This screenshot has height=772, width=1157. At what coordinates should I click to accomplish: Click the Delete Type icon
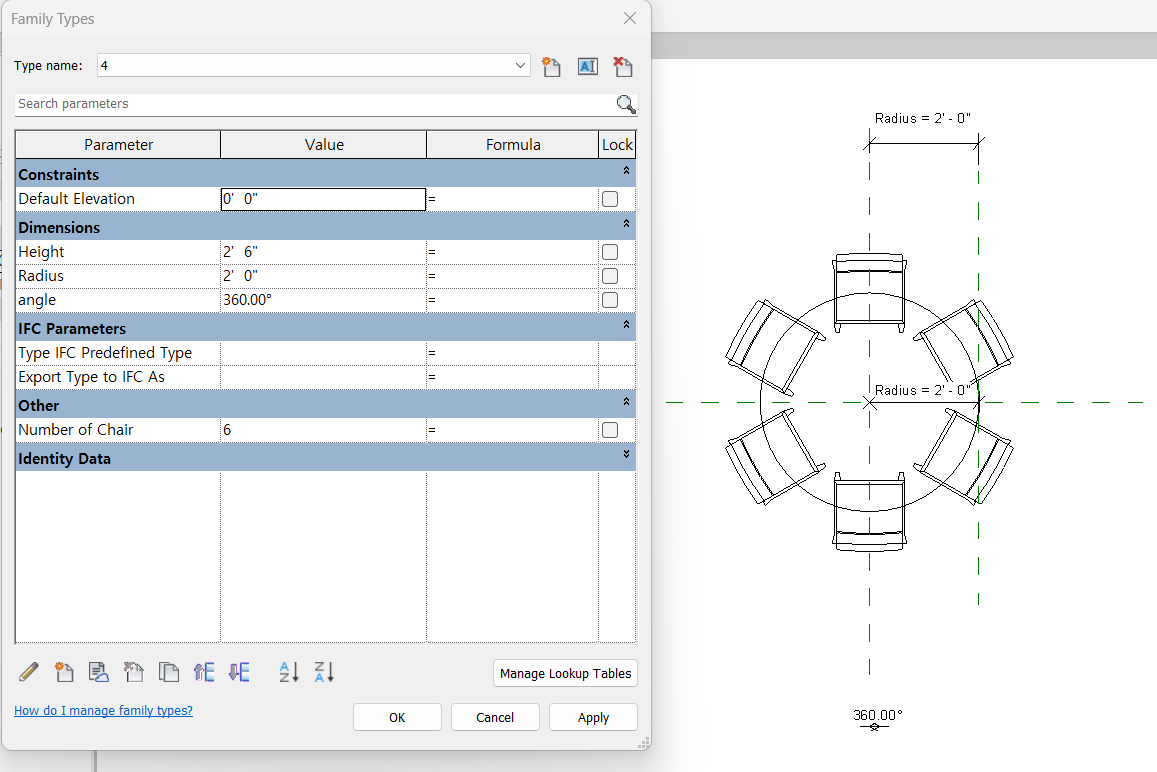(623, 66)
